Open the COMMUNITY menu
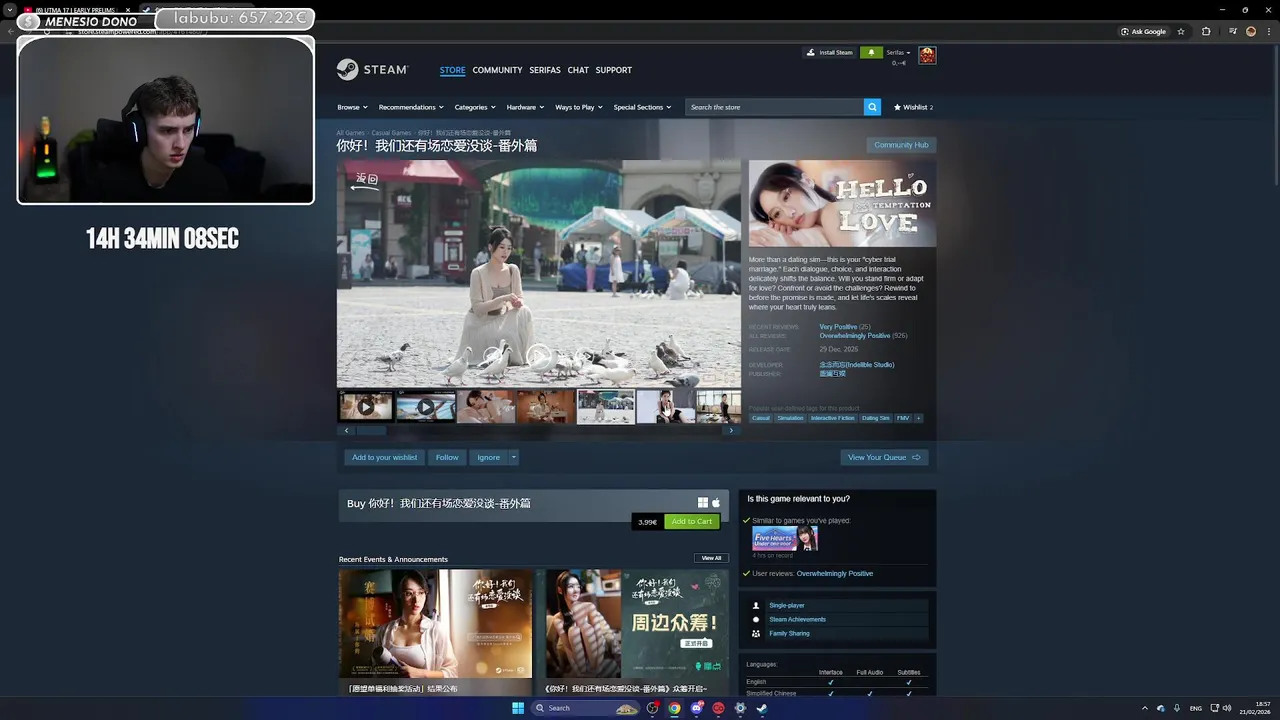The width and height of the screenshot is (1280, 720). pyautogui.click(x=497, y=70)
